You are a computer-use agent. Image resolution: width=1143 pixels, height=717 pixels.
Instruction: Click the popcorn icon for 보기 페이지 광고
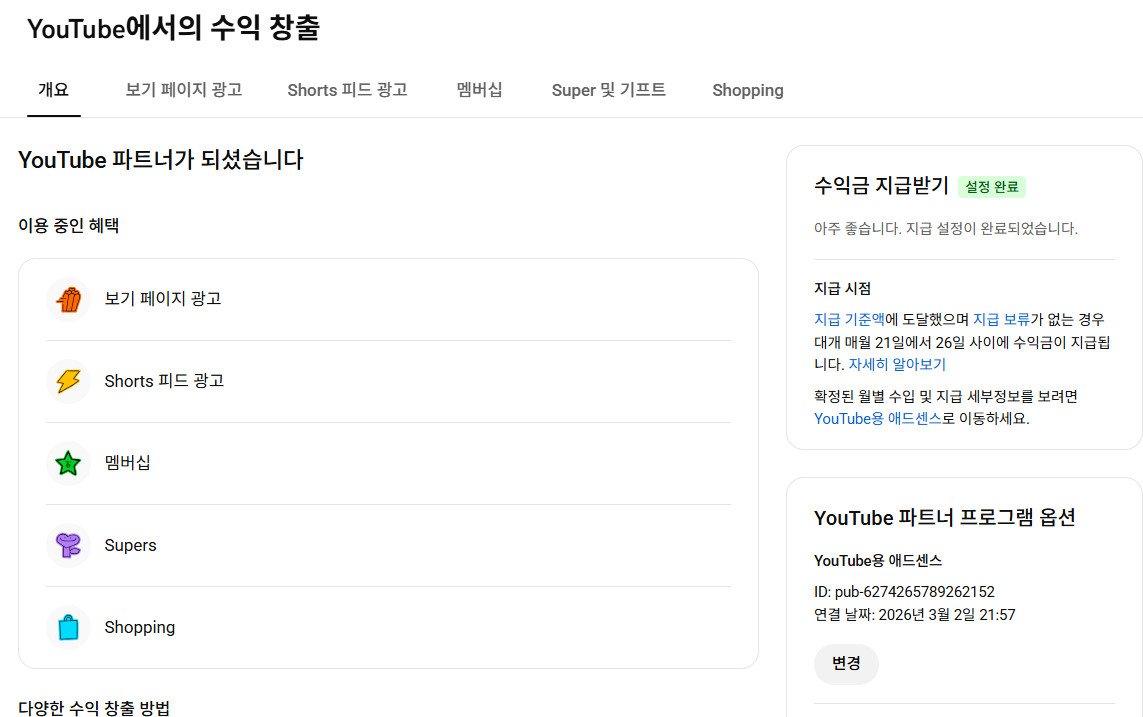[69, 299]
